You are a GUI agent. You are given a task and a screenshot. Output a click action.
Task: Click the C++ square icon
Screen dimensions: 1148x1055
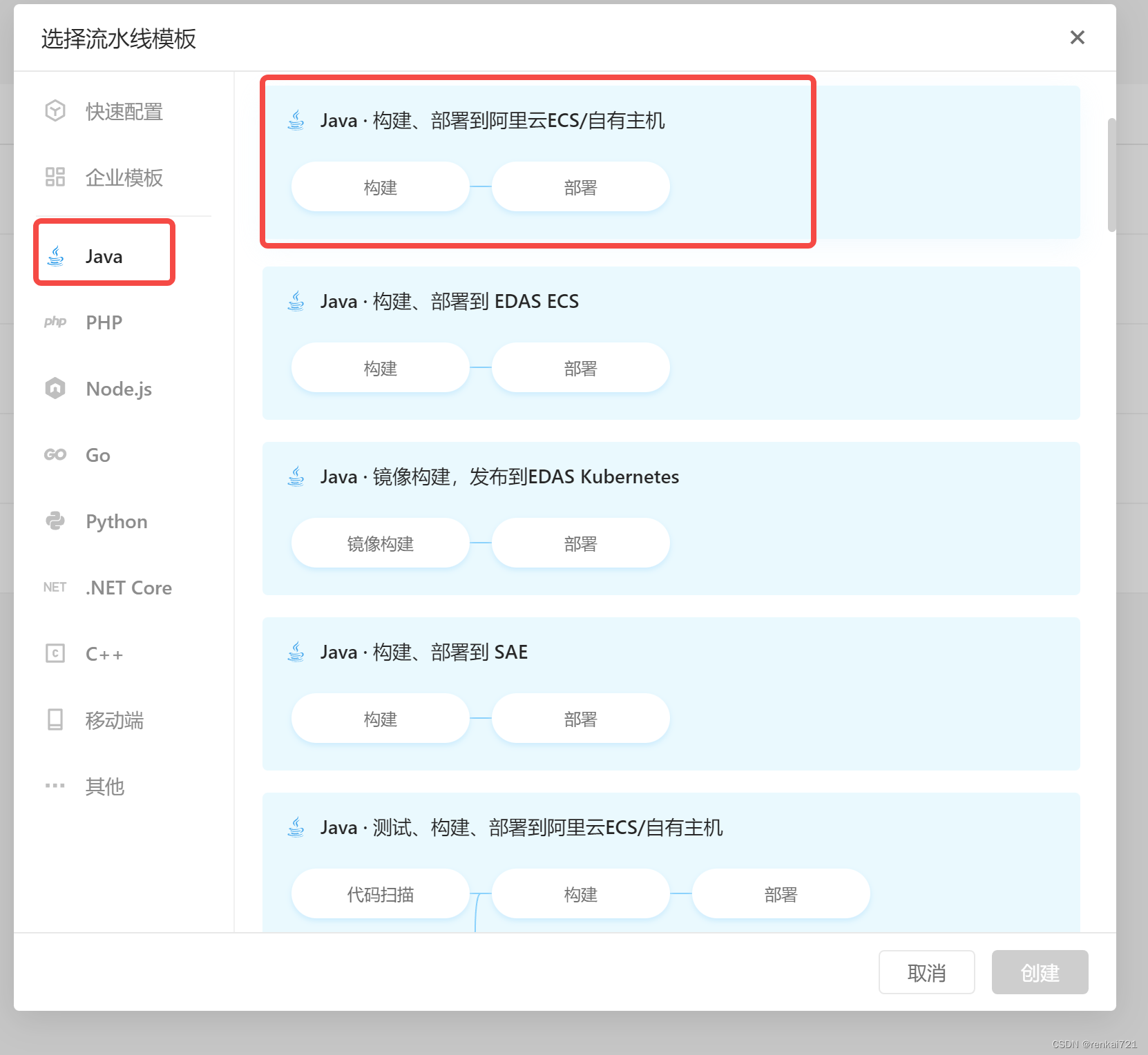55,653
